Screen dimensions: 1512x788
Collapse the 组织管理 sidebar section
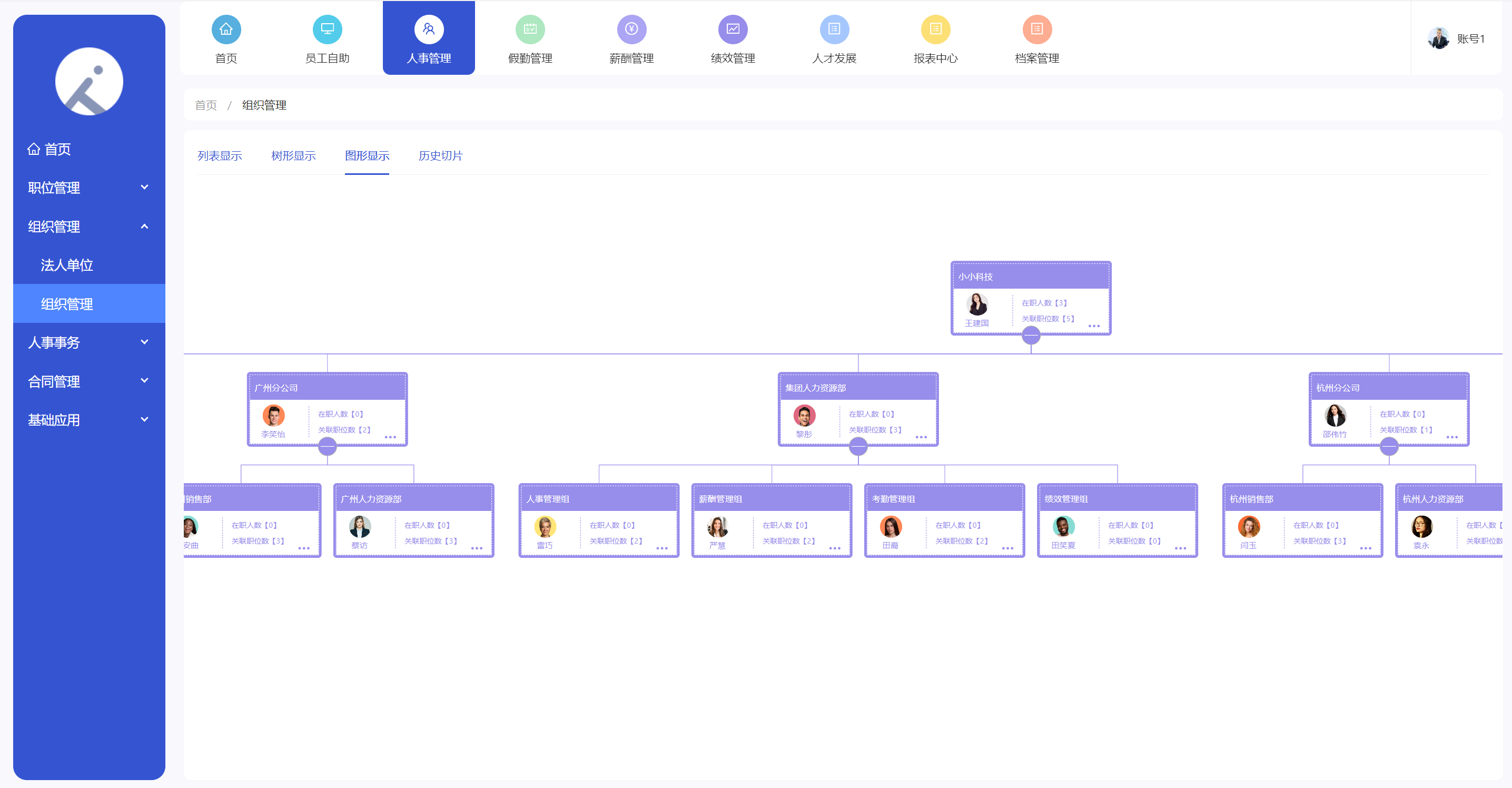coord(88,226)
